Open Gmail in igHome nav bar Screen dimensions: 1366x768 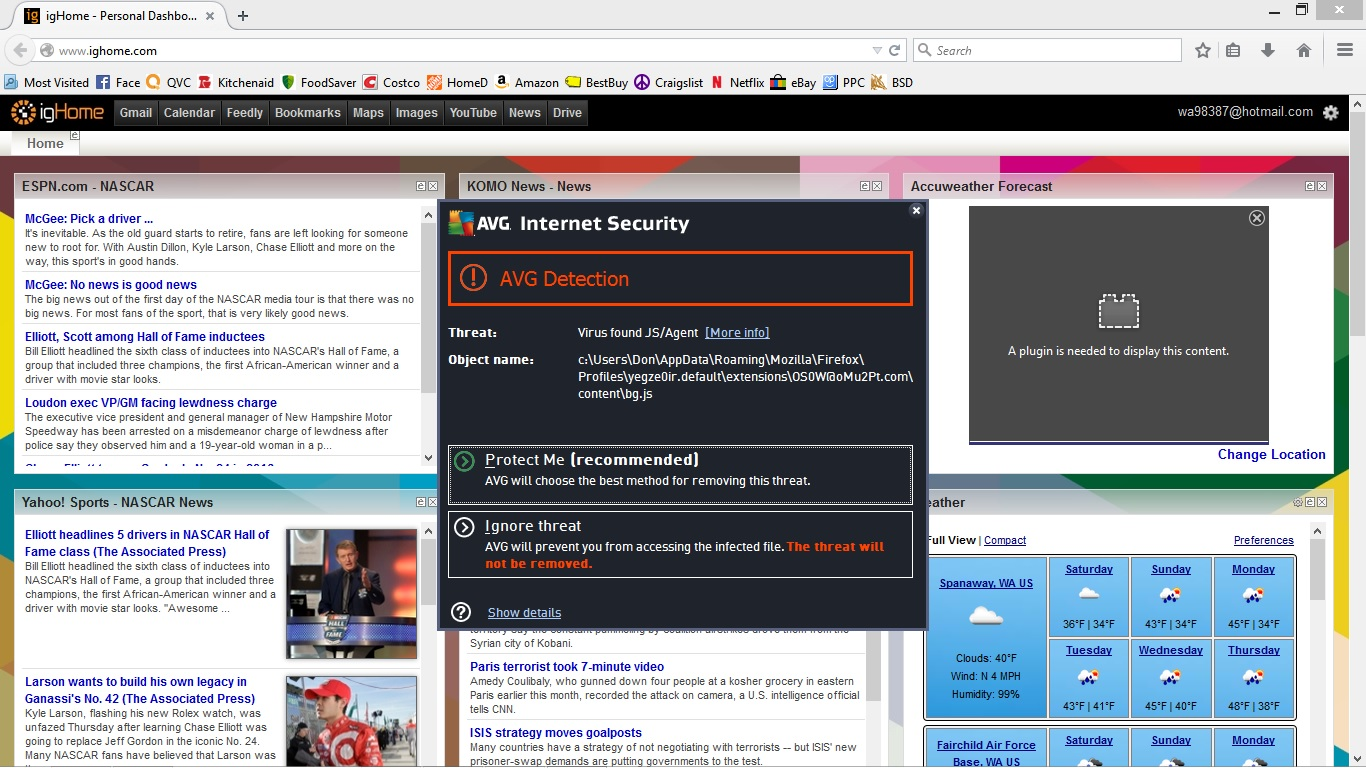pos(136,113)
